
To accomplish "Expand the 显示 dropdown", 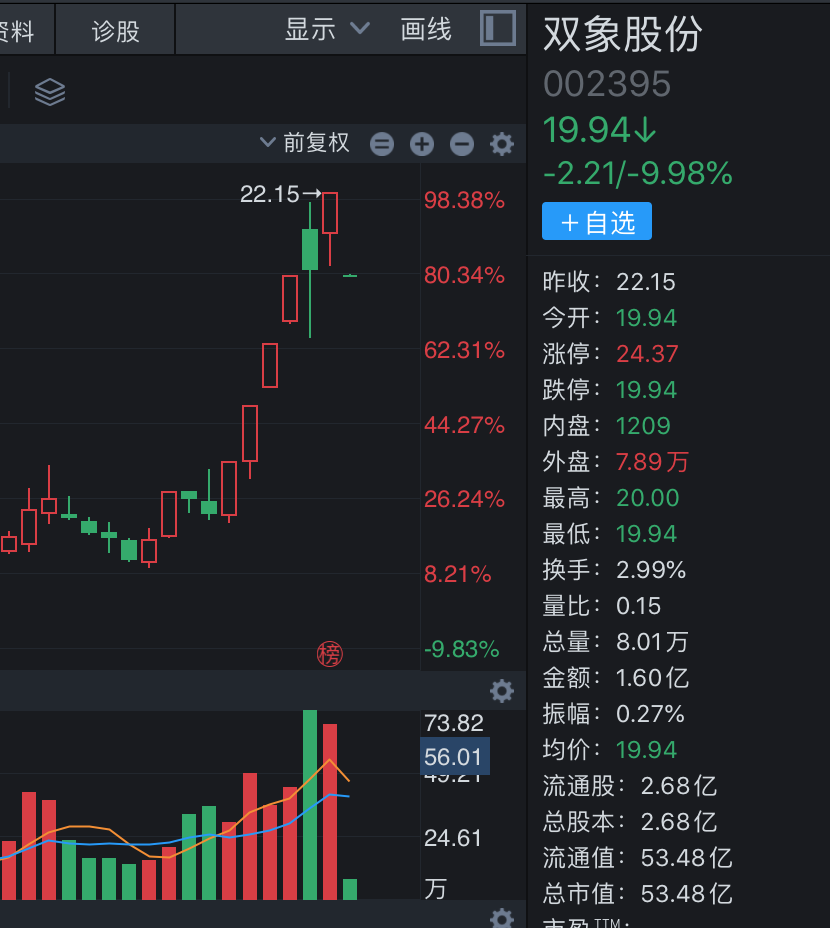I will 327,29.
